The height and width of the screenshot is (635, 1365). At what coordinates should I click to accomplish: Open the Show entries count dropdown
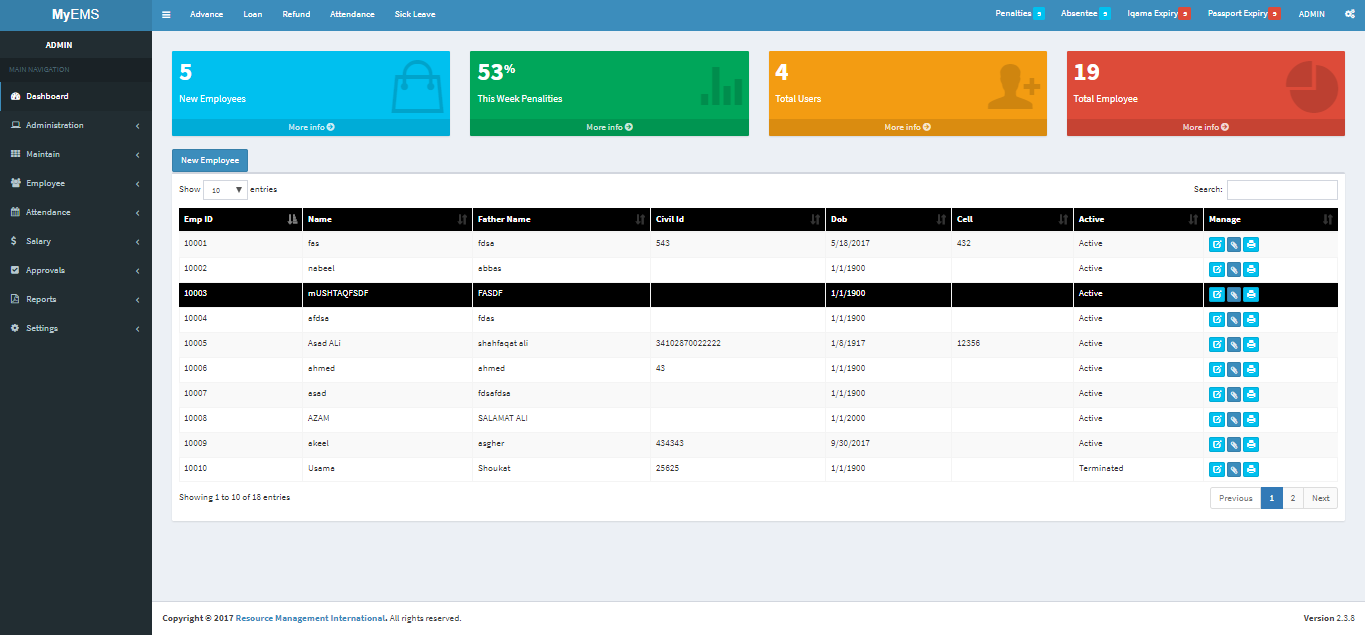225,190
